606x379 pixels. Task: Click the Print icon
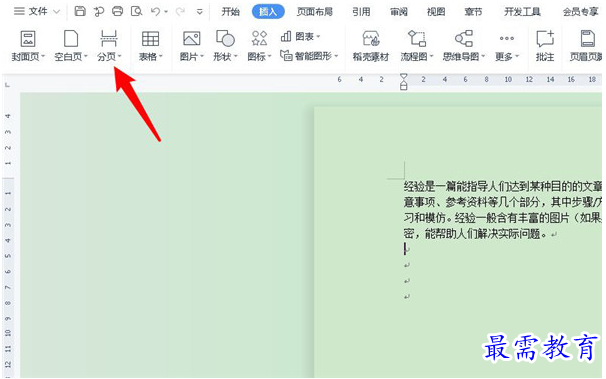(x=117, y=11)
